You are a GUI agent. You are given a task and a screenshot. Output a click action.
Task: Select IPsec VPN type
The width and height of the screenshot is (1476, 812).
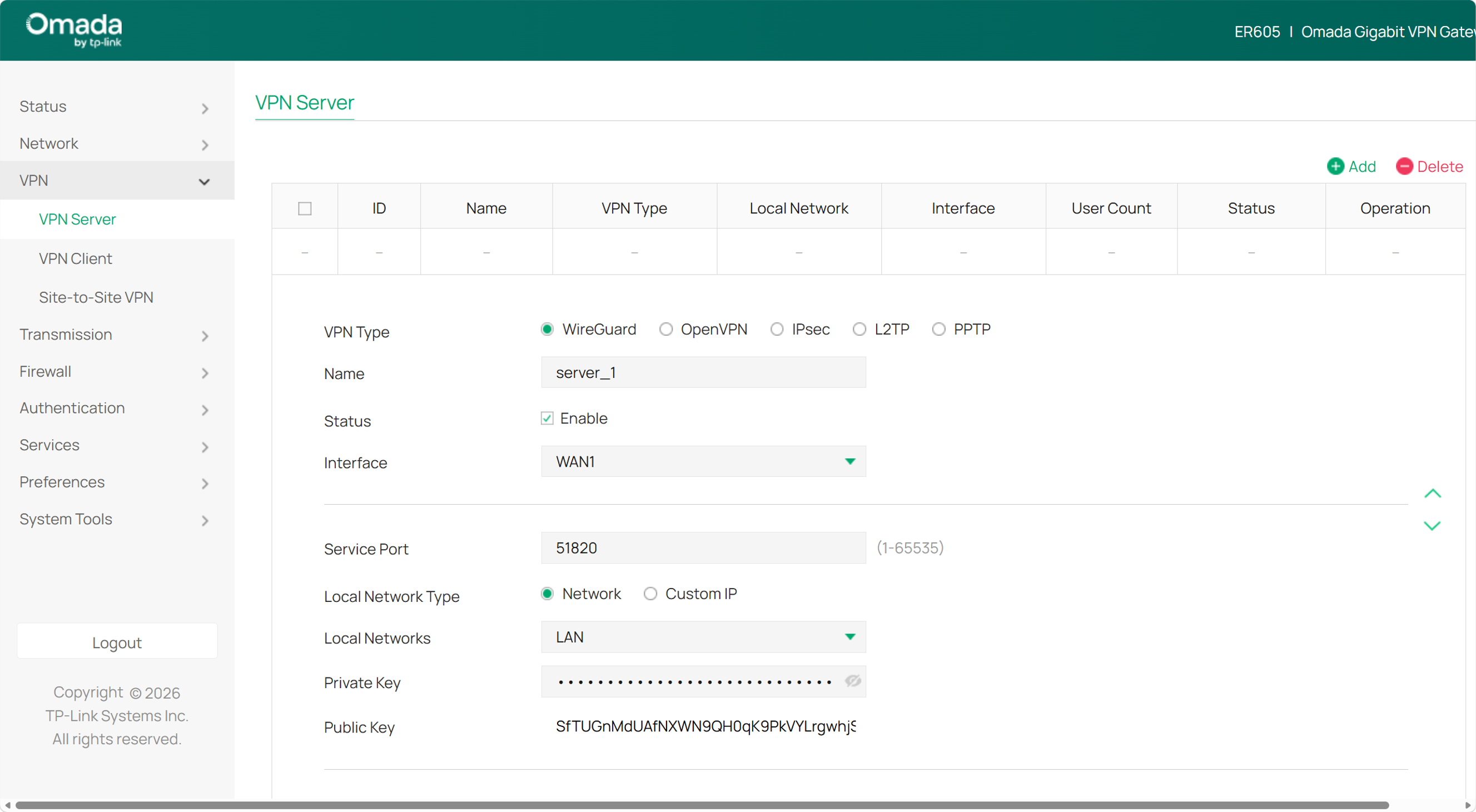tap(777, 329)
